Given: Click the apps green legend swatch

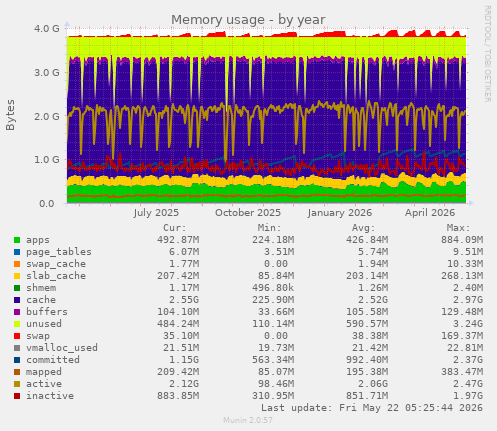Looking at the screenshot, I should click(17, 240).
